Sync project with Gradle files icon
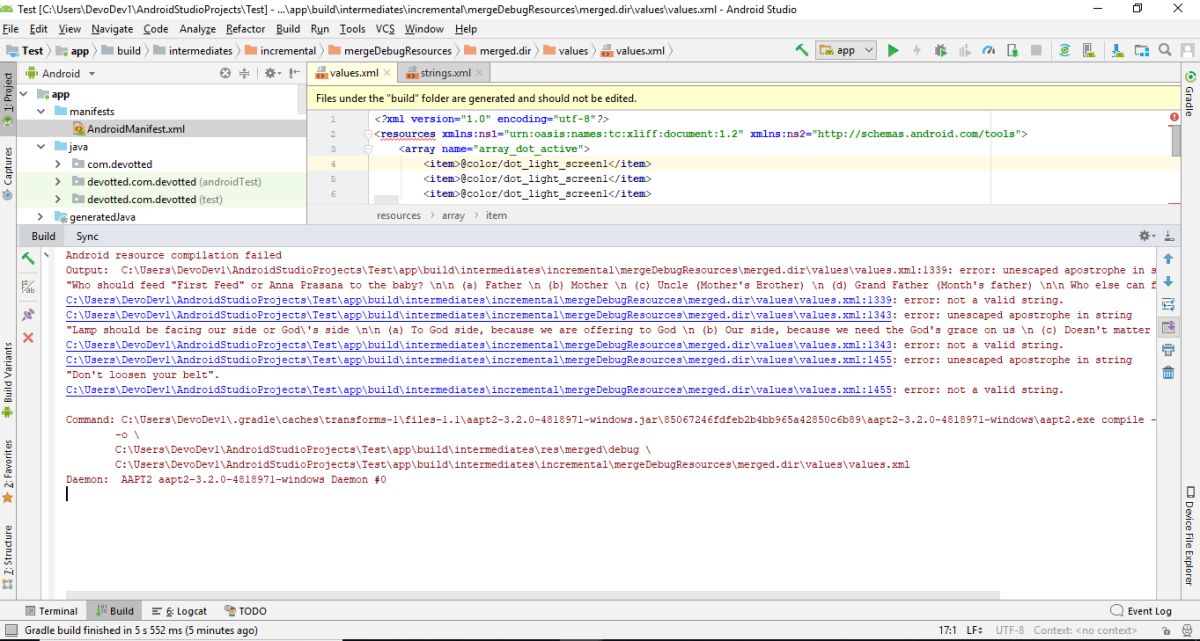The image size is (1200, 641). [1066, 50]
